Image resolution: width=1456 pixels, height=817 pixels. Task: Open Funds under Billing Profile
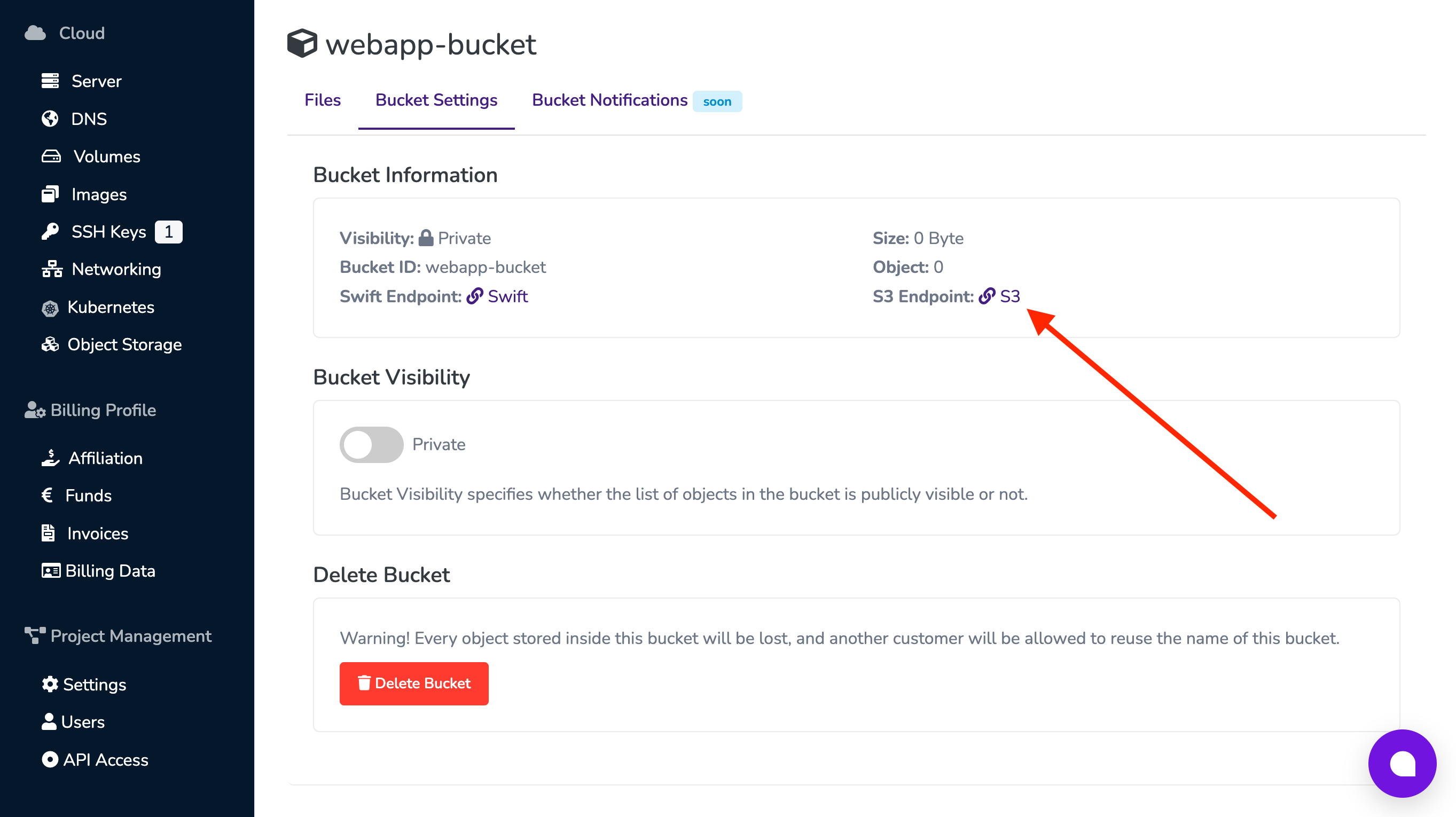(88, 496)
